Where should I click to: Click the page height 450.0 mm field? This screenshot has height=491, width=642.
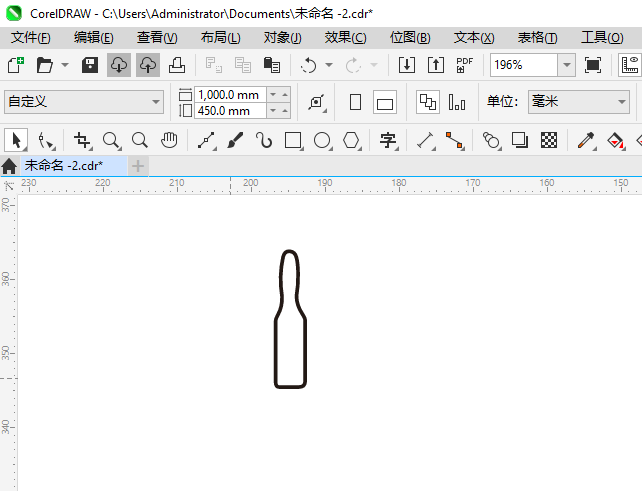coord(231,111)
